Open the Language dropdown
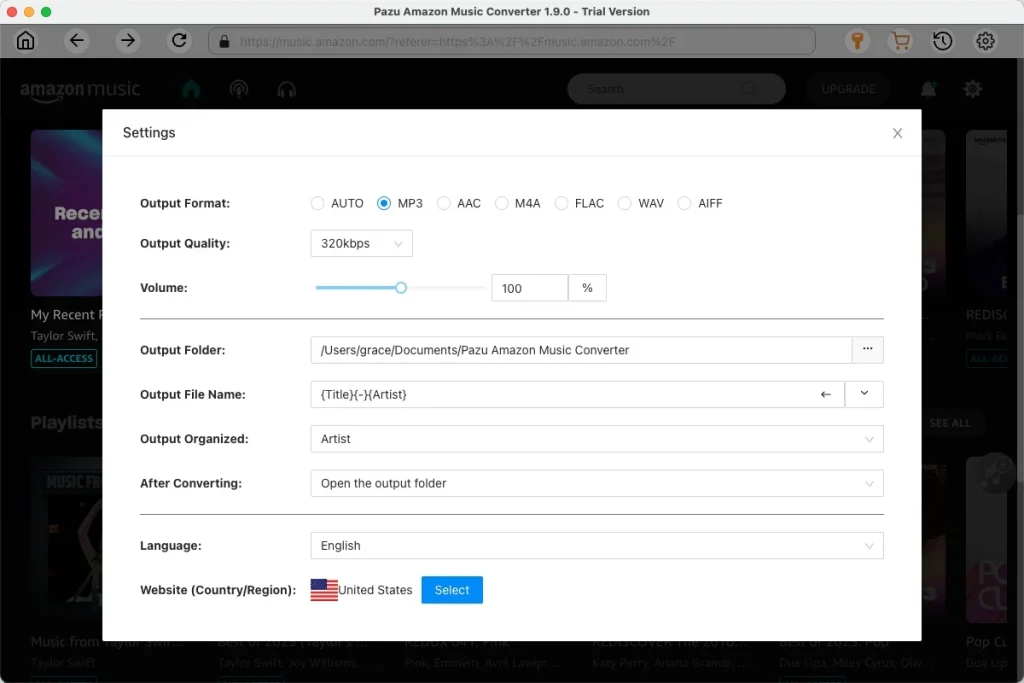Screen dimensions: 1024x683 (x=596, y=545)
